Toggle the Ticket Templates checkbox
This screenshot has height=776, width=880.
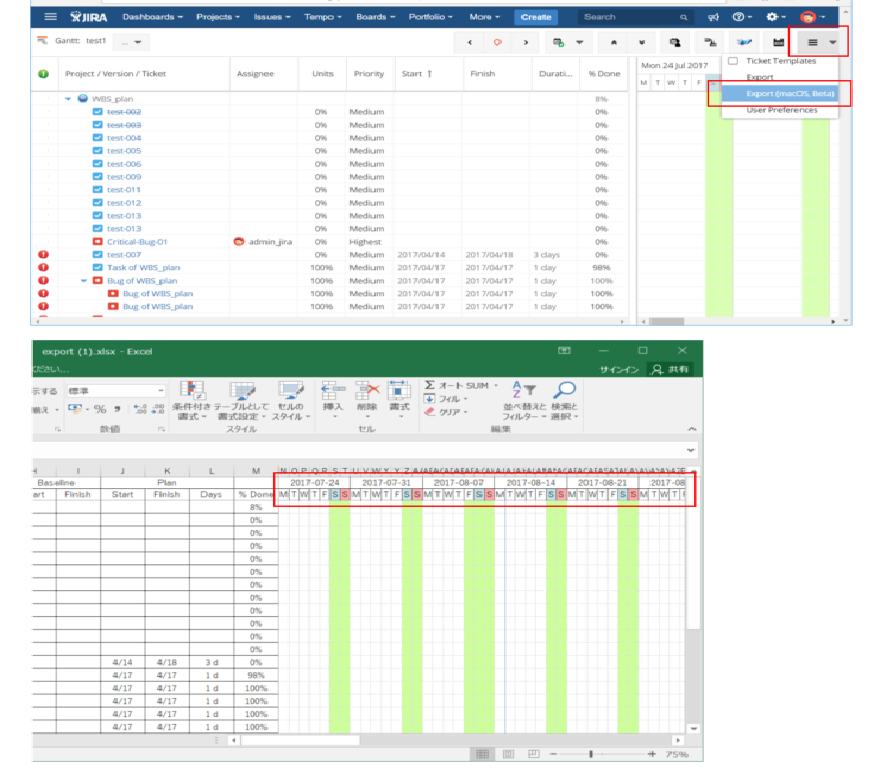click(x=733, y=61)
